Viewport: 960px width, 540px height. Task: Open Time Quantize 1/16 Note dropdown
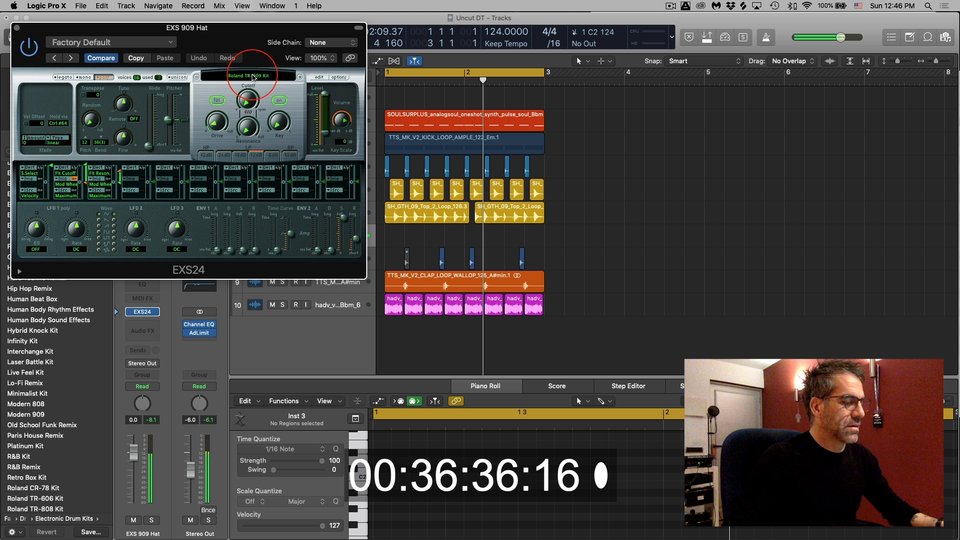pos(290,449)
